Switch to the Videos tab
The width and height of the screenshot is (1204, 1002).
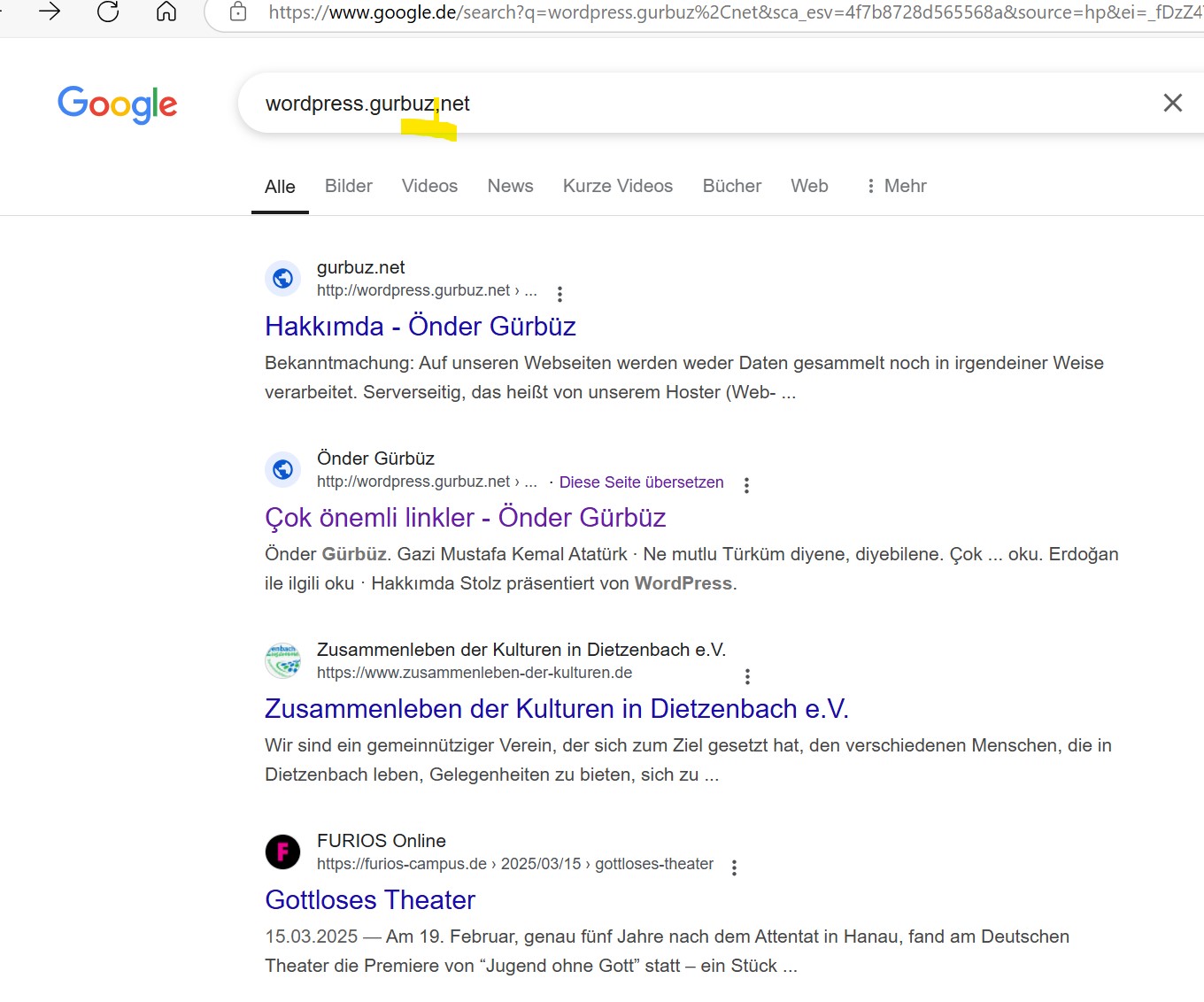point(429,186)
